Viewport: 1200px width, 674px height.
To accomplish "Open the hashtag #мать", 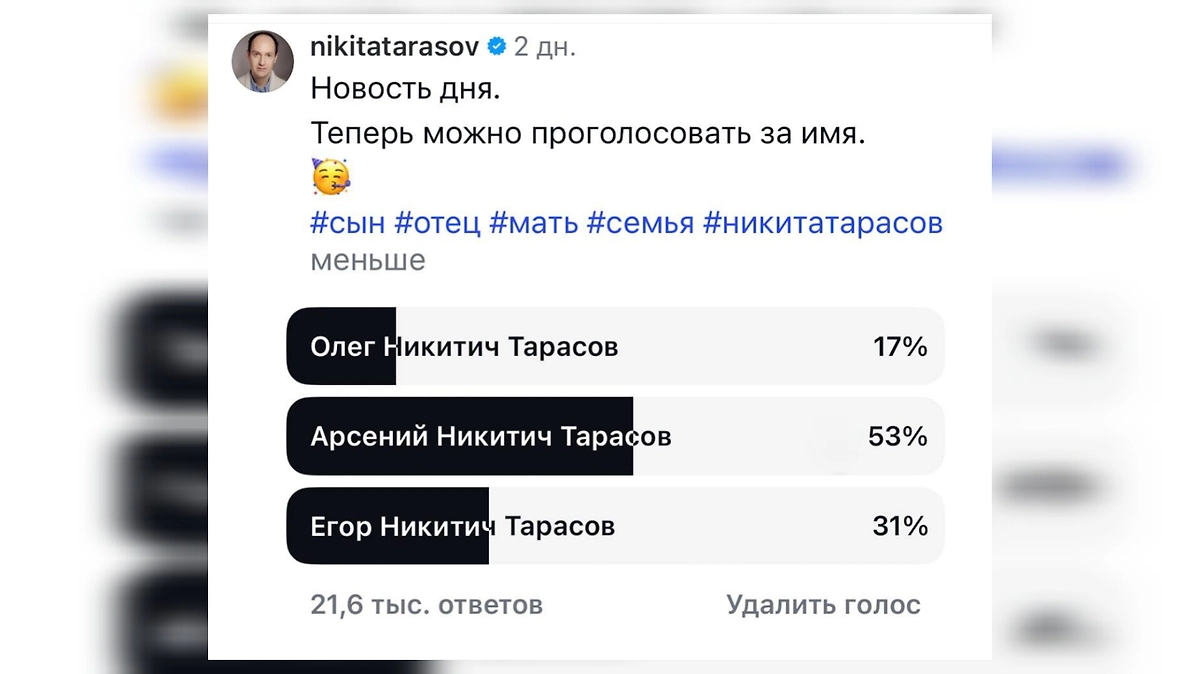I will click(x=539, y=223).
